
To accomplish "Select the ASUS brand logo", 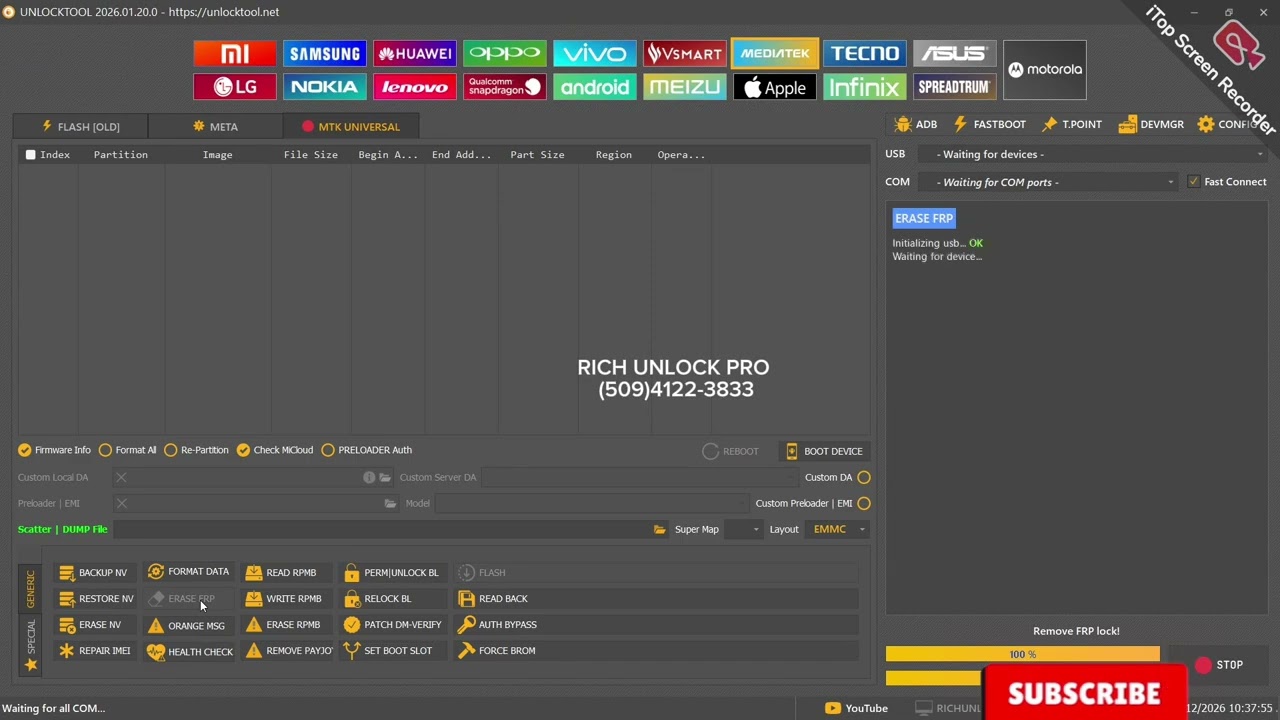I will tap(954, 54).
